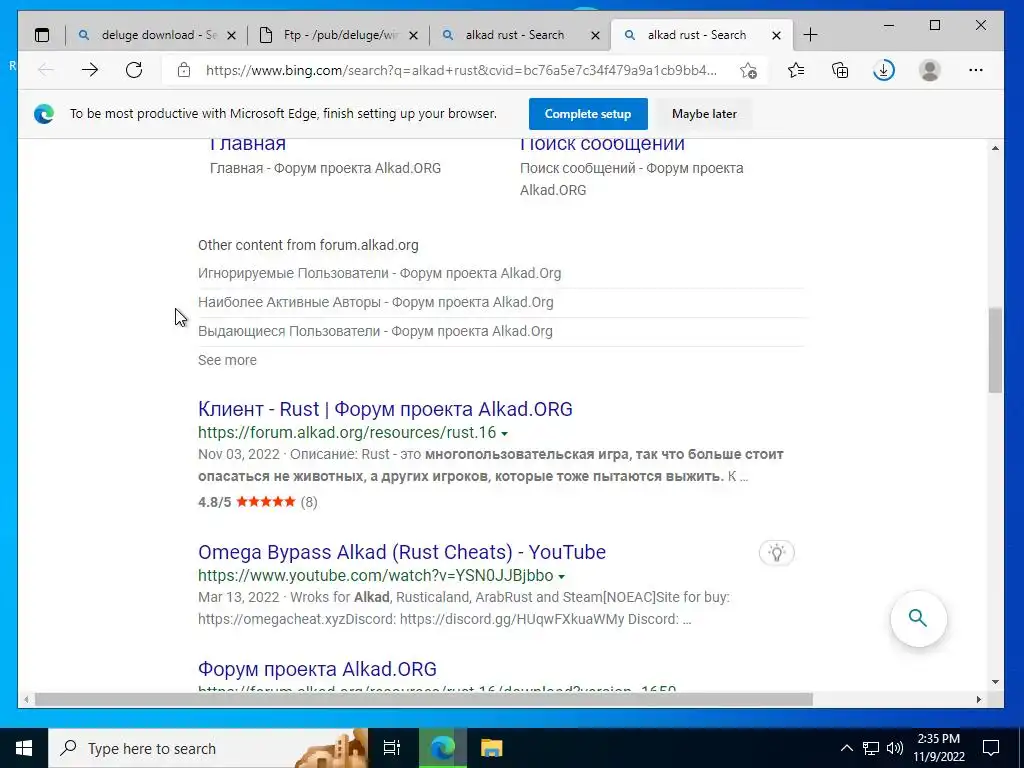Viewport: 1024px width, 768px height.
Task: Open the tab actions menu icon
Action: tap(42, 35)
